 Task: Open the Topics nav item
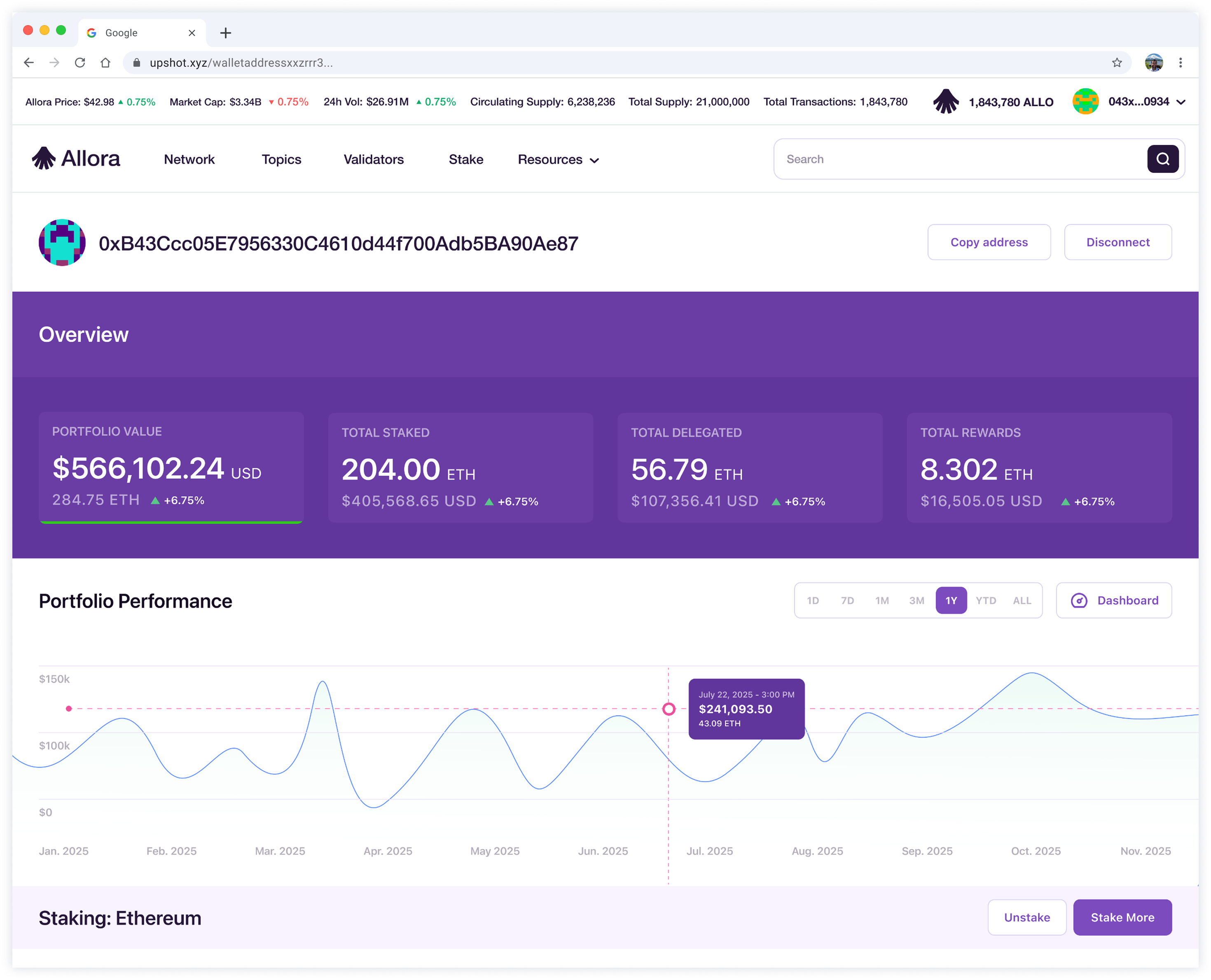click(x=281, y=160)
